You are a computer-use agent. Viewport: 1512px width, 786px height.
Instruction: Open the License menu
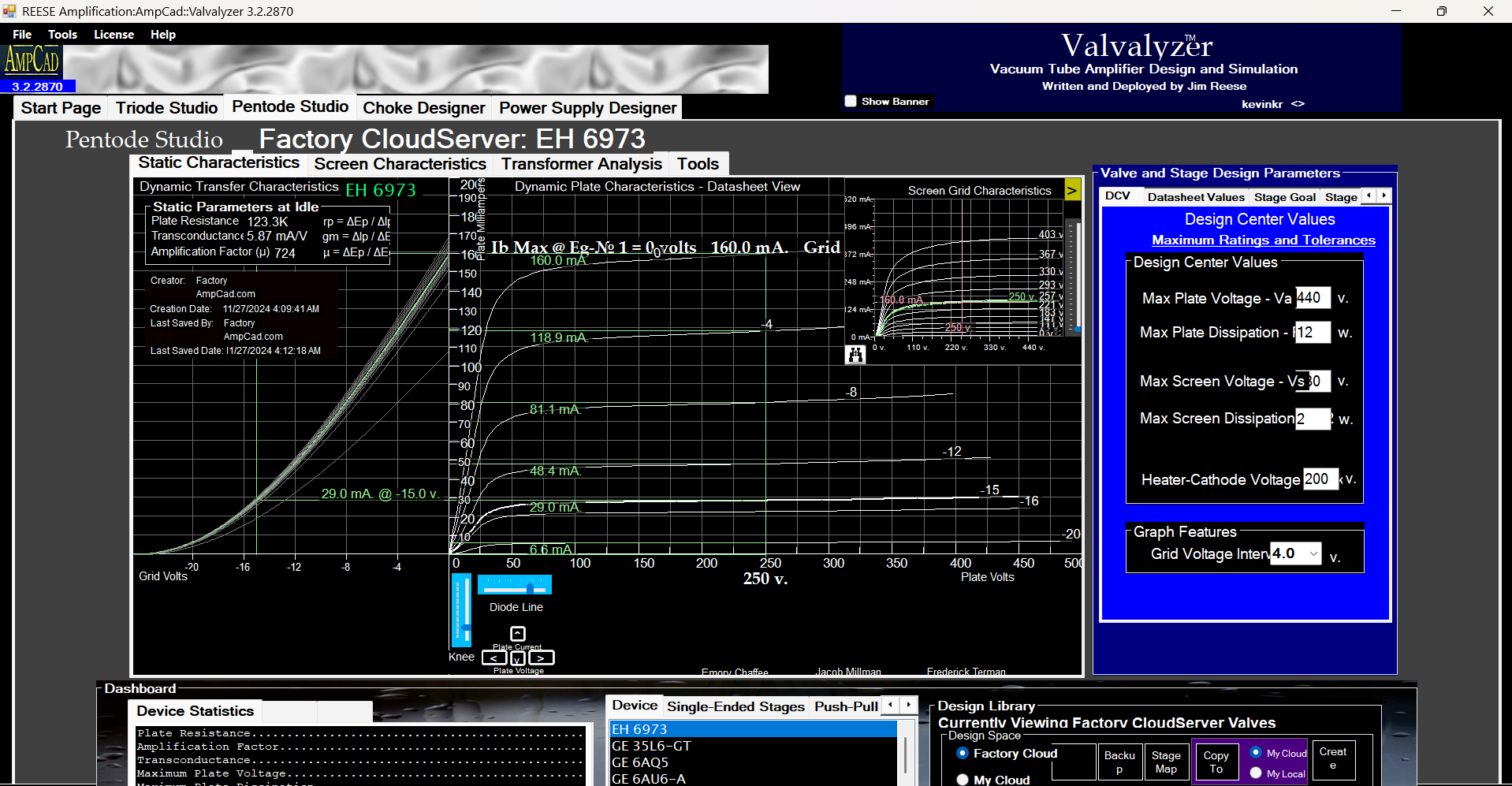pyautogui.click(x=114, y=35)
